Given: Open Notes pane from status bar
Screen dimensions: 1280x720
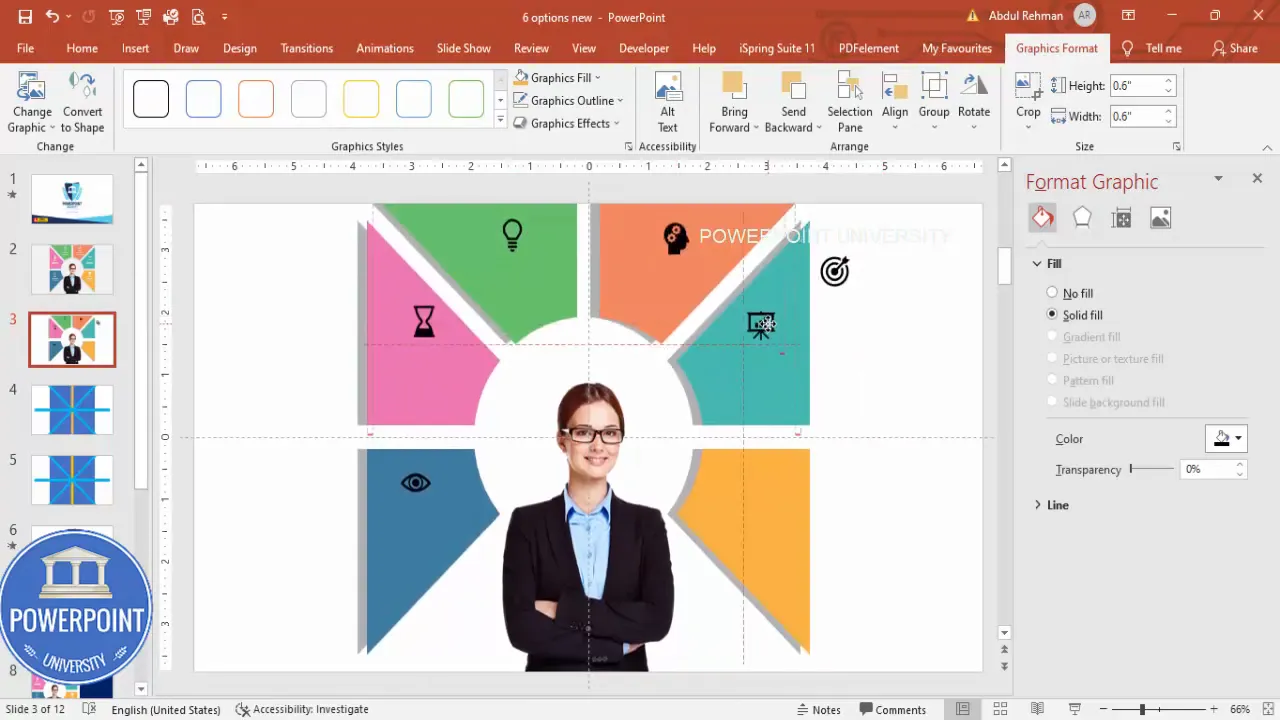Looking at the screenshot, I should point(818,709).
